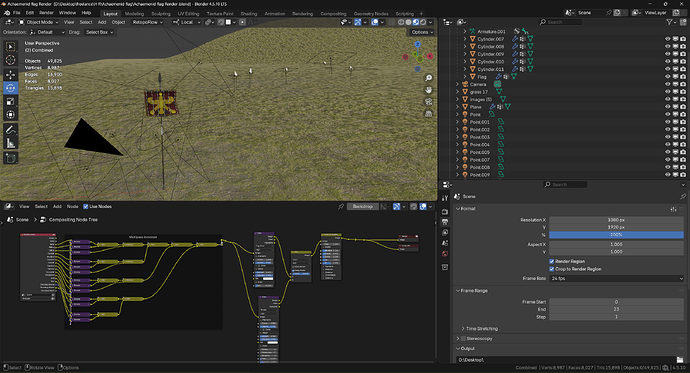
Task: Click the blue Z axis on navigation gizmo
Action: pyautogui.click(x=418, y=44)
